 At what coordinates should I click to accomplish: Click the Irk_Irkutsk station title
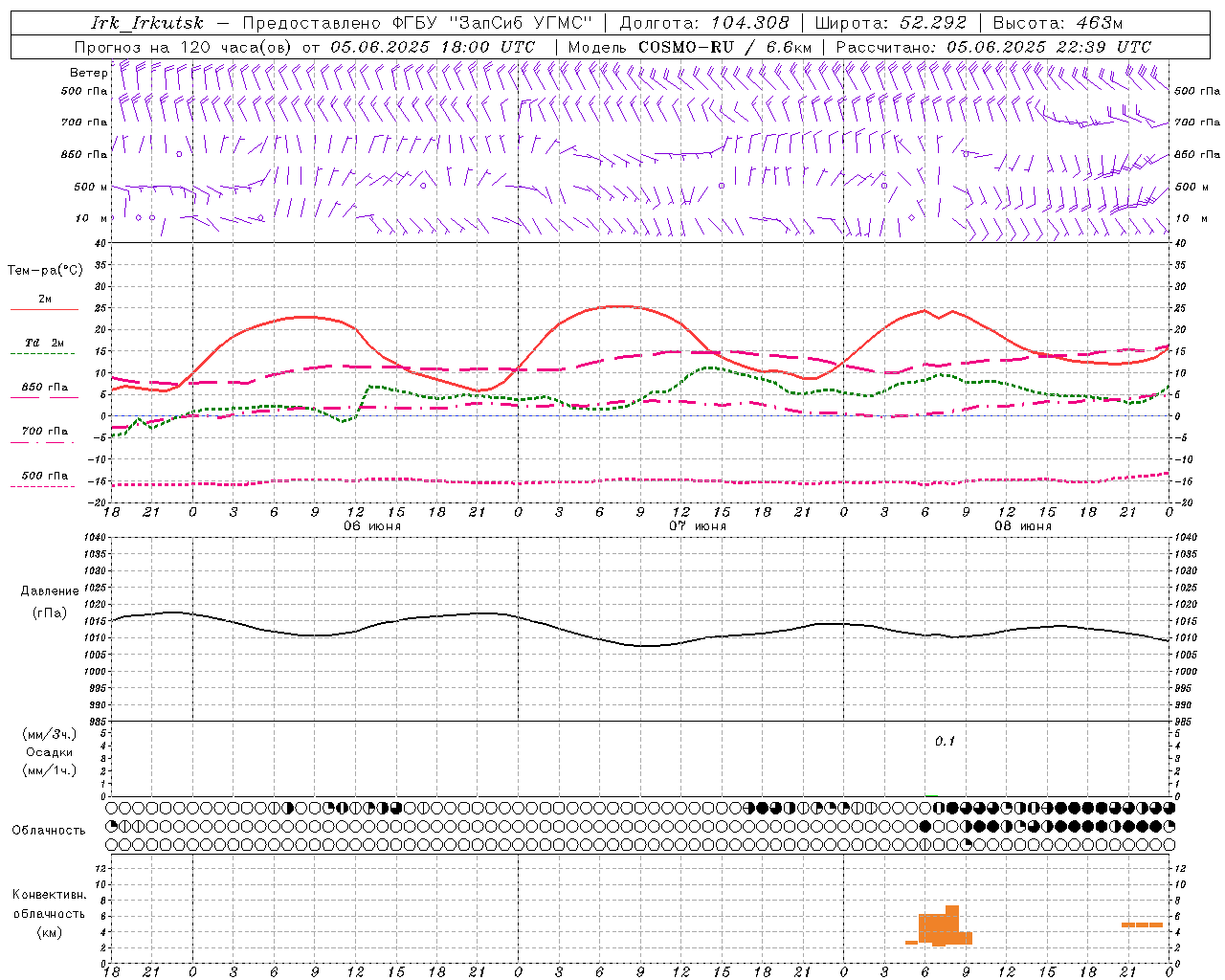click(147, 23)
